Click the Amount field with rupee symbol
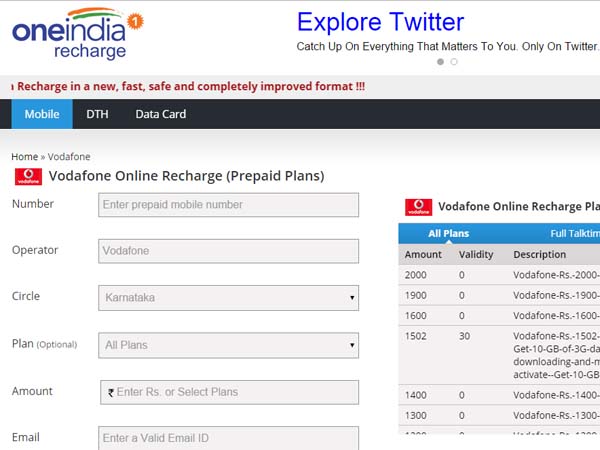Viewport: 600px width, 450px height. (229, 392)
